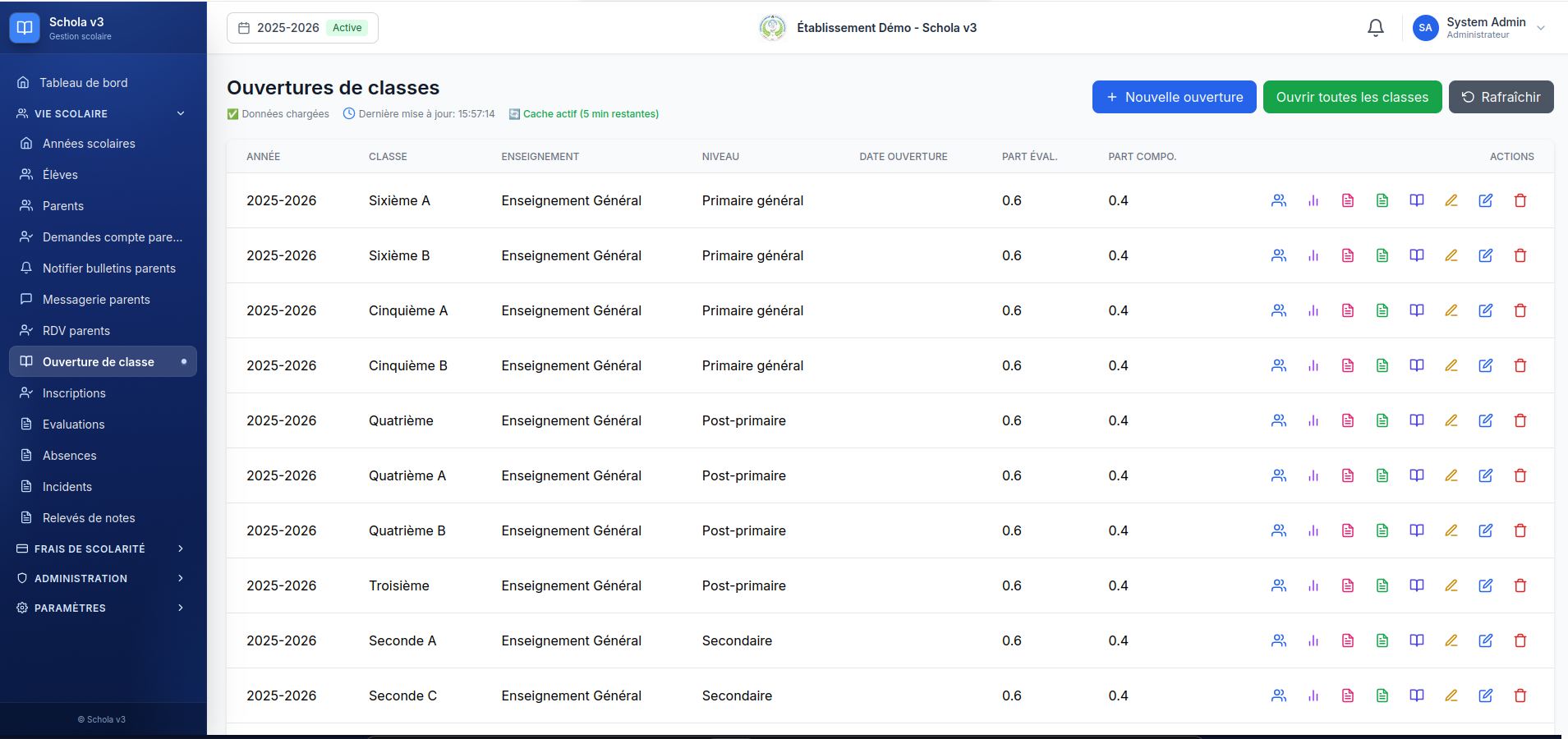This screenshot has width=1568, height=739.
Task: Click the Secondaire level in Seconde A row
Action: [737, 640]
